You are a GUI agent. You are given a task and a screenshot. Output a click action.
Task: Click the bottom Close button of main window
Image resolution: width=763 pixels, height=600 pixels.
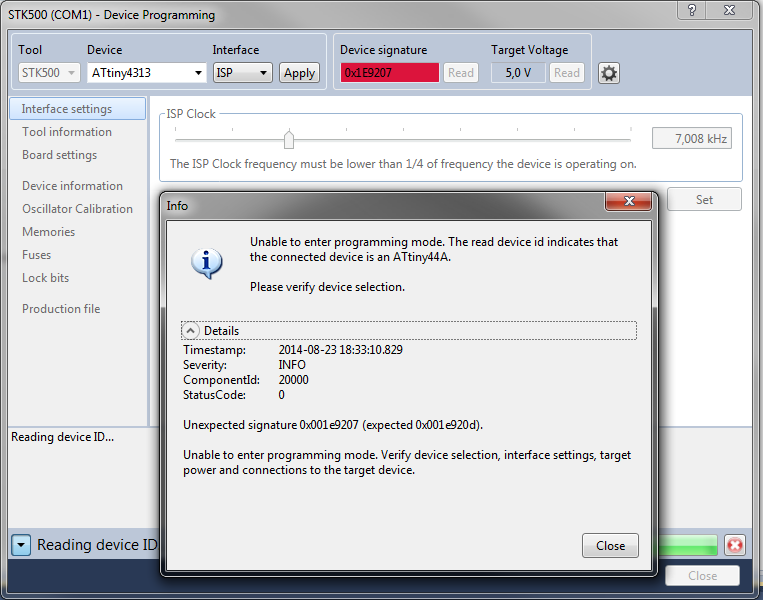[702, 576]
